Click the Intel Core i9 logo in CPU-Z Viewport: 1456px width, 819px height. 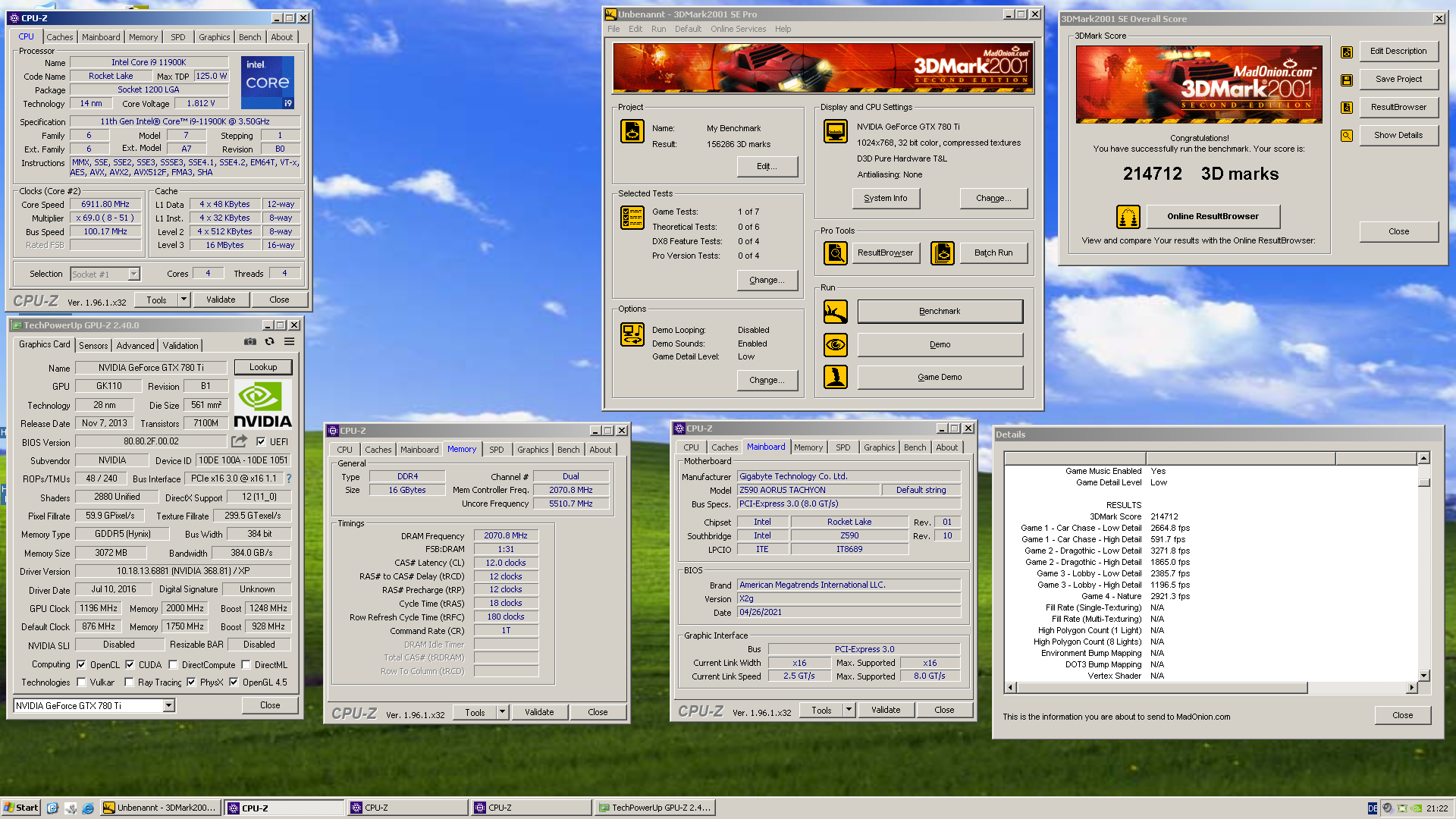267,83
